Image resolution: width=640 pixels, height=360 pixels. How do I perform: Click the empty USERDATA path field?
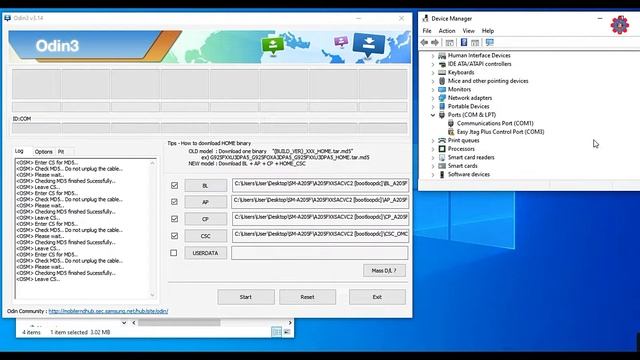[320, 253]
